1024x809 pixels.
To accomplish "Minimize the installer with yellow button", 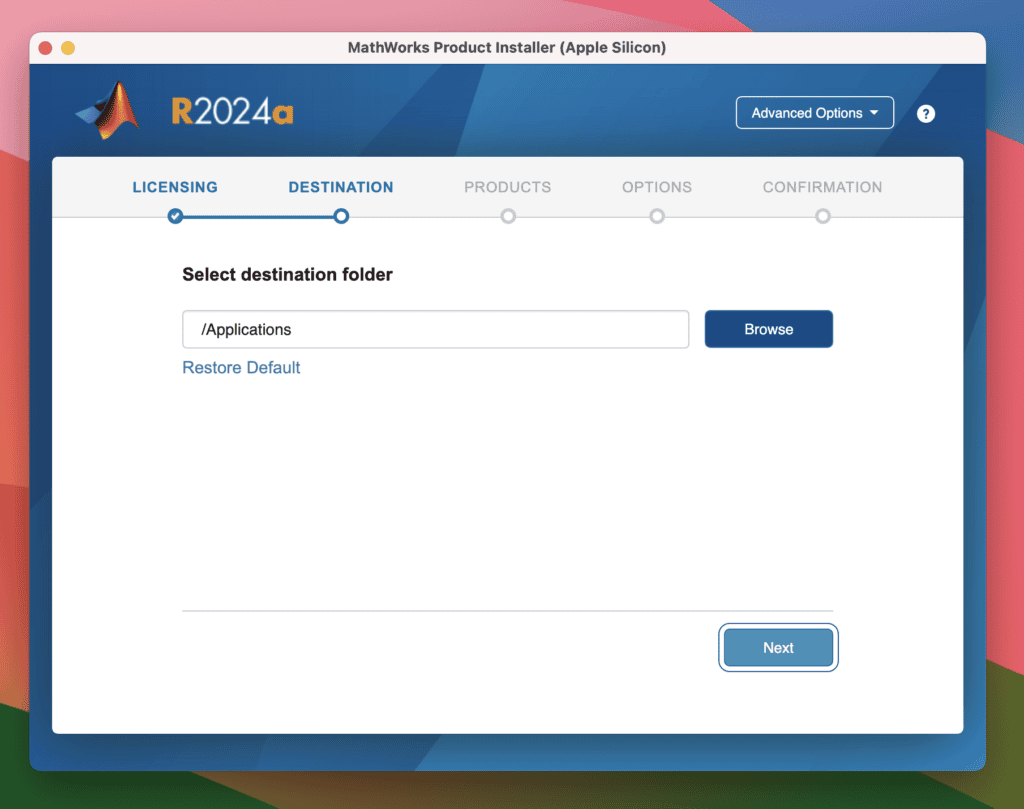I will (68, 48).
